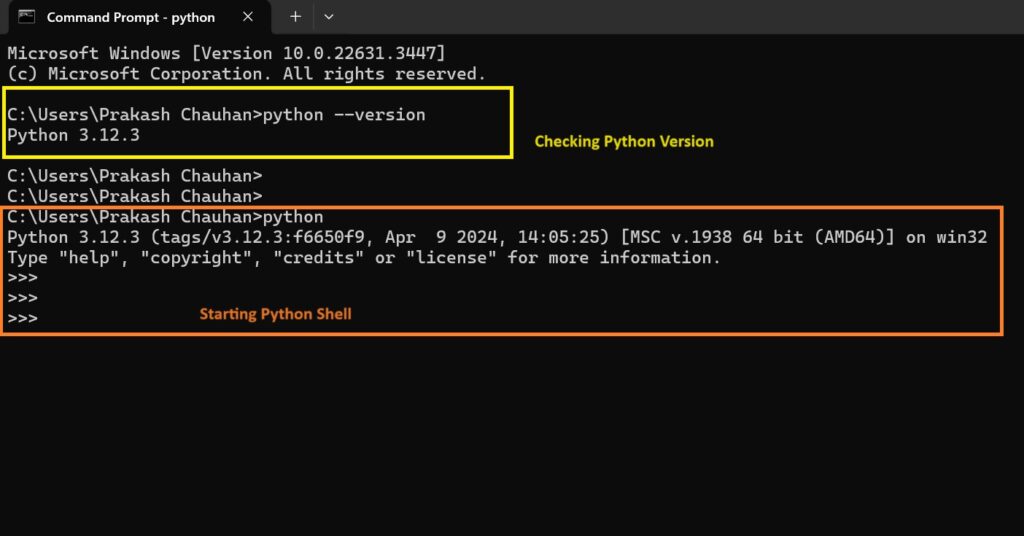Click the Python 3.12.3 output inside yellow box

[x=73, y=135]
